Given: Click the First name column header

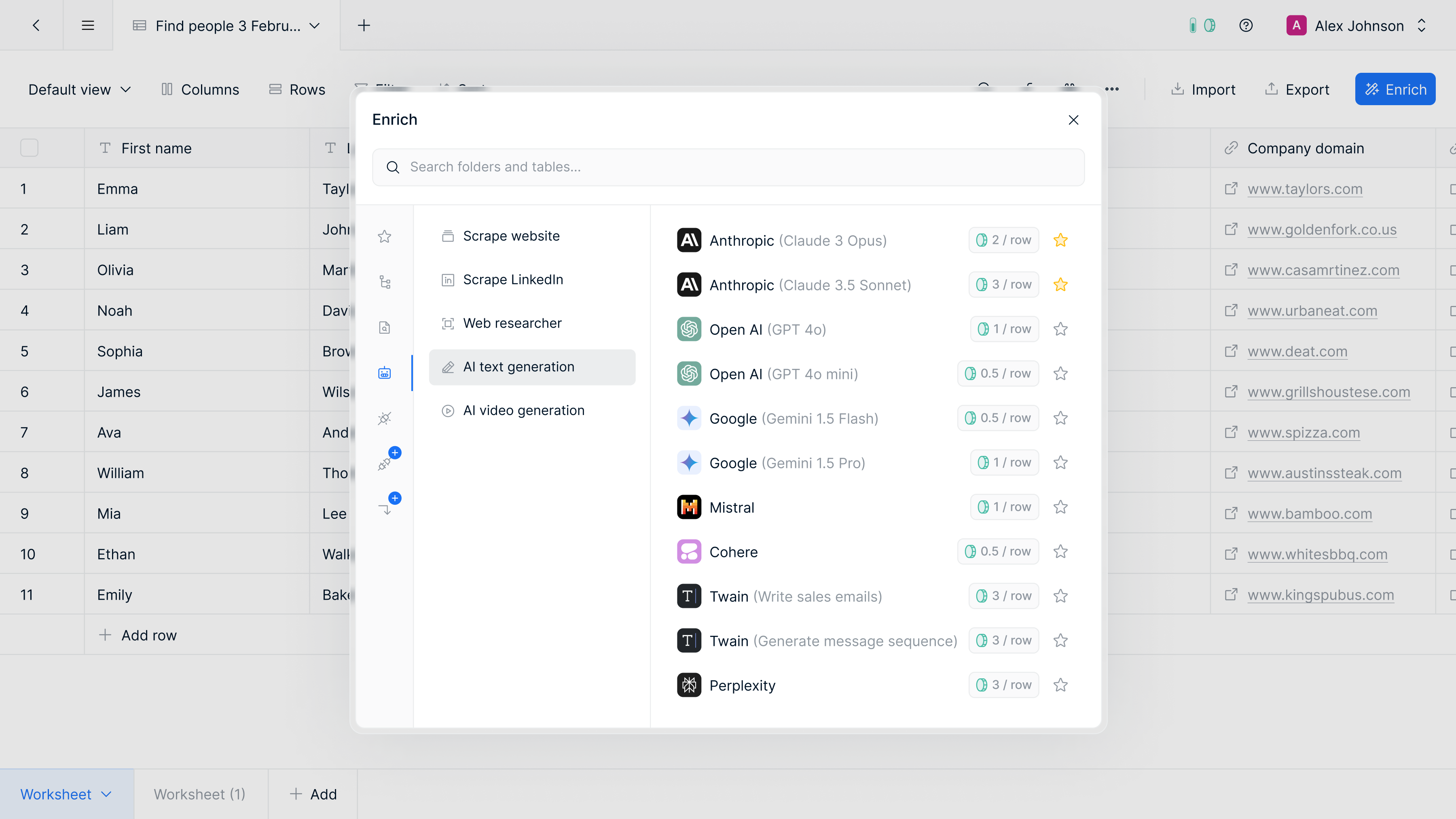Looking at the screenshot, I should click(197, 148).
